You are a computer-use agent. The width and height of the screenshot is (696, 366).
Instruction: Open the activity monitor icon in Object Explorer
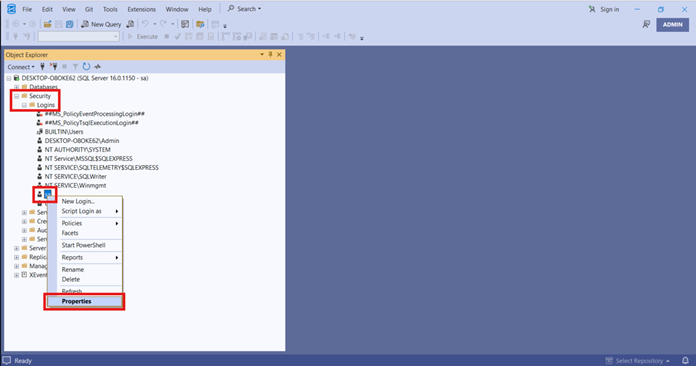point(97,67)
